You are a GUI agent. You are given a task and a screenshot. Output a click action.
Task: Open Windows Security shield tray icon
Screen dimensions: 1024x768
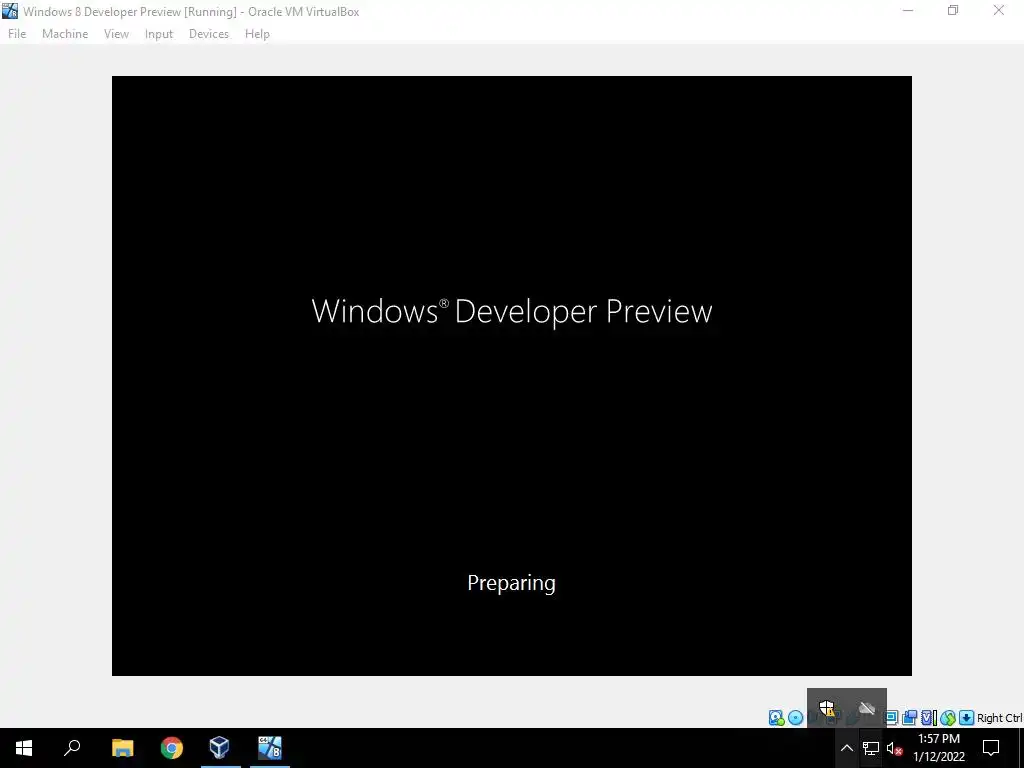(827, 708)
